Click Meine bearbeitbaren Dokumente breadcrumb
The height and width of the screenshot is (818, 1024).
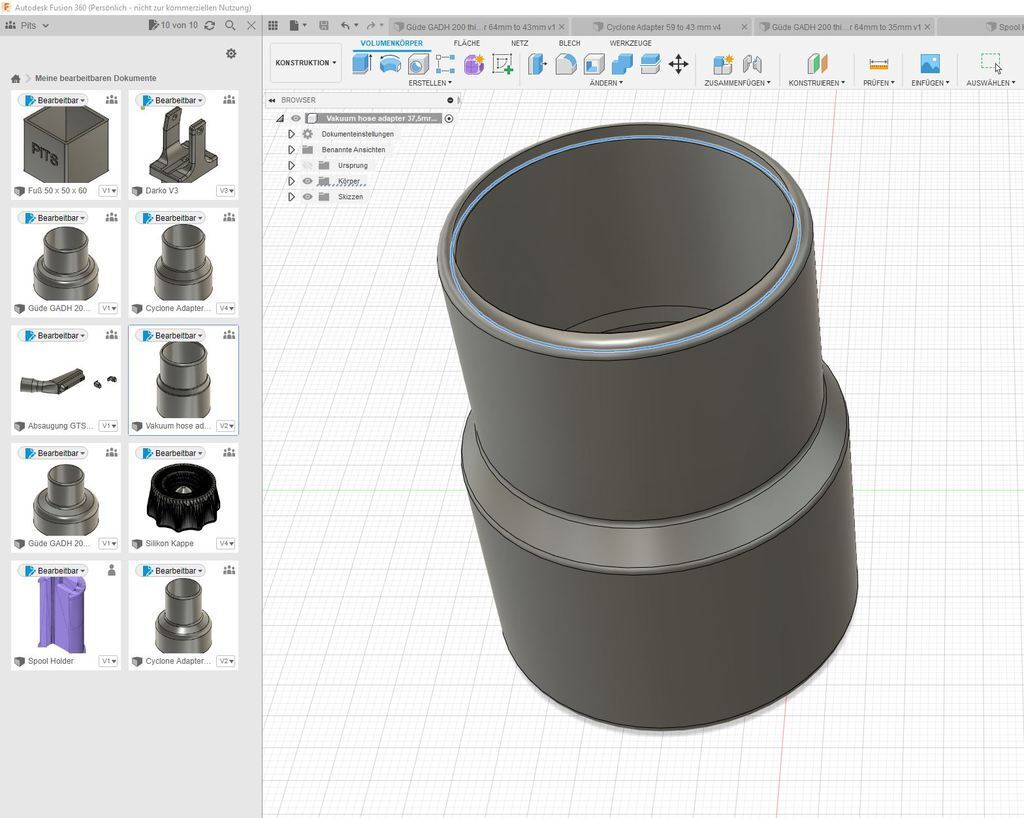pos(95,77)
